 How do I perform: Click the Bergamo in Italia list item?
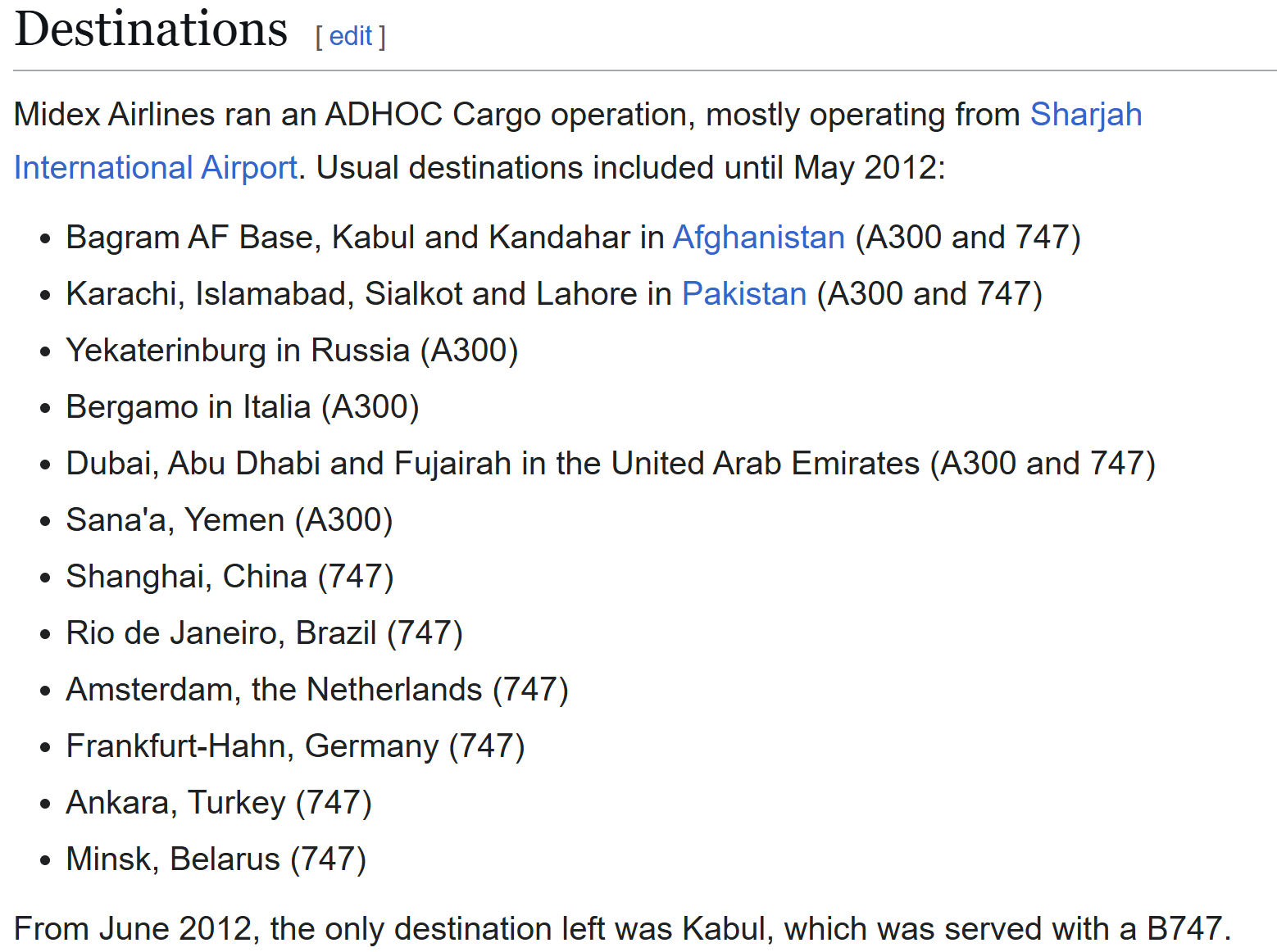pos(243,407)
